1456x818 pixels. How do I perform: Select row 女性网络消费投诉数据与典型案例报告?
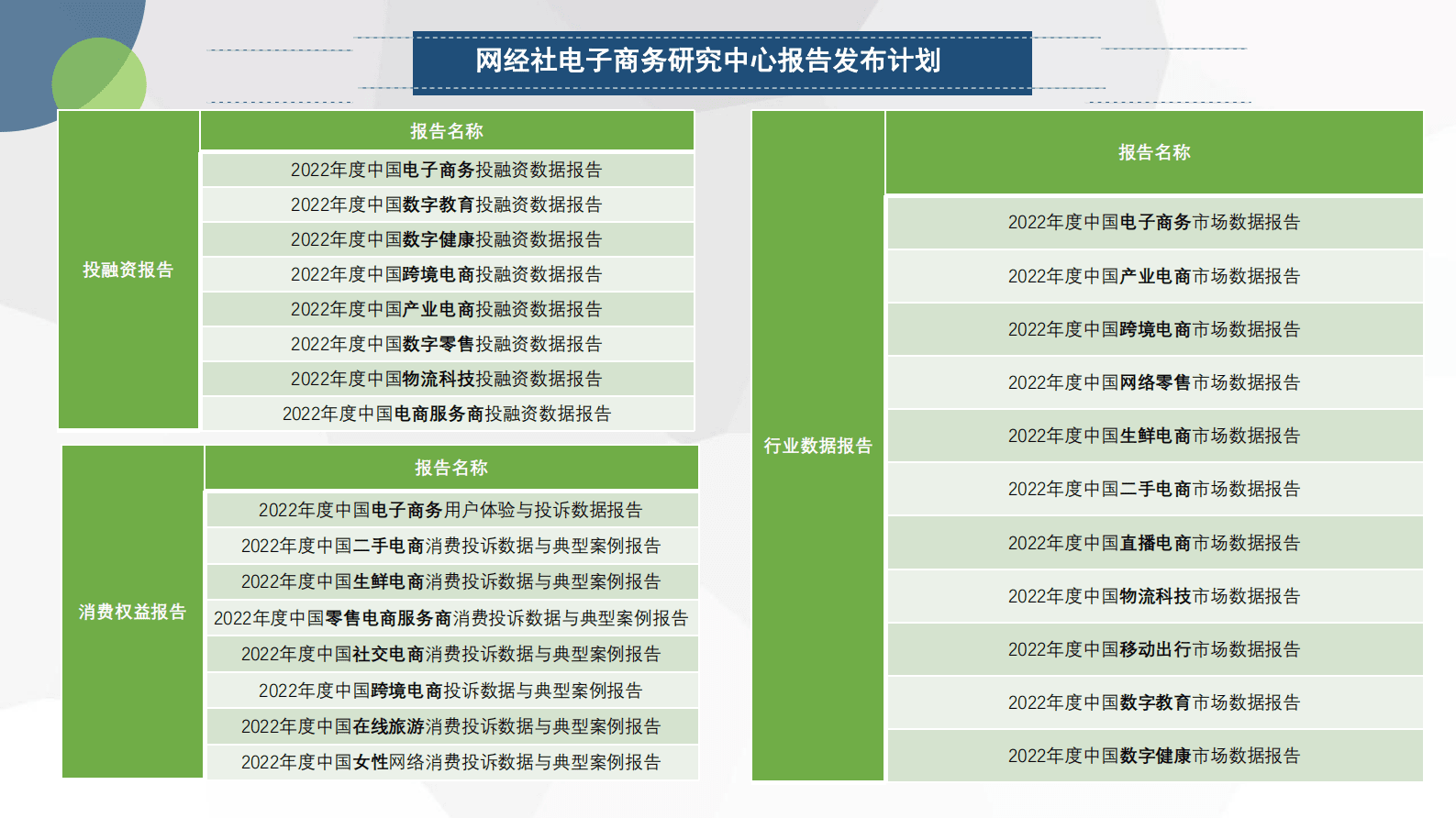click(x=451, y=762)
